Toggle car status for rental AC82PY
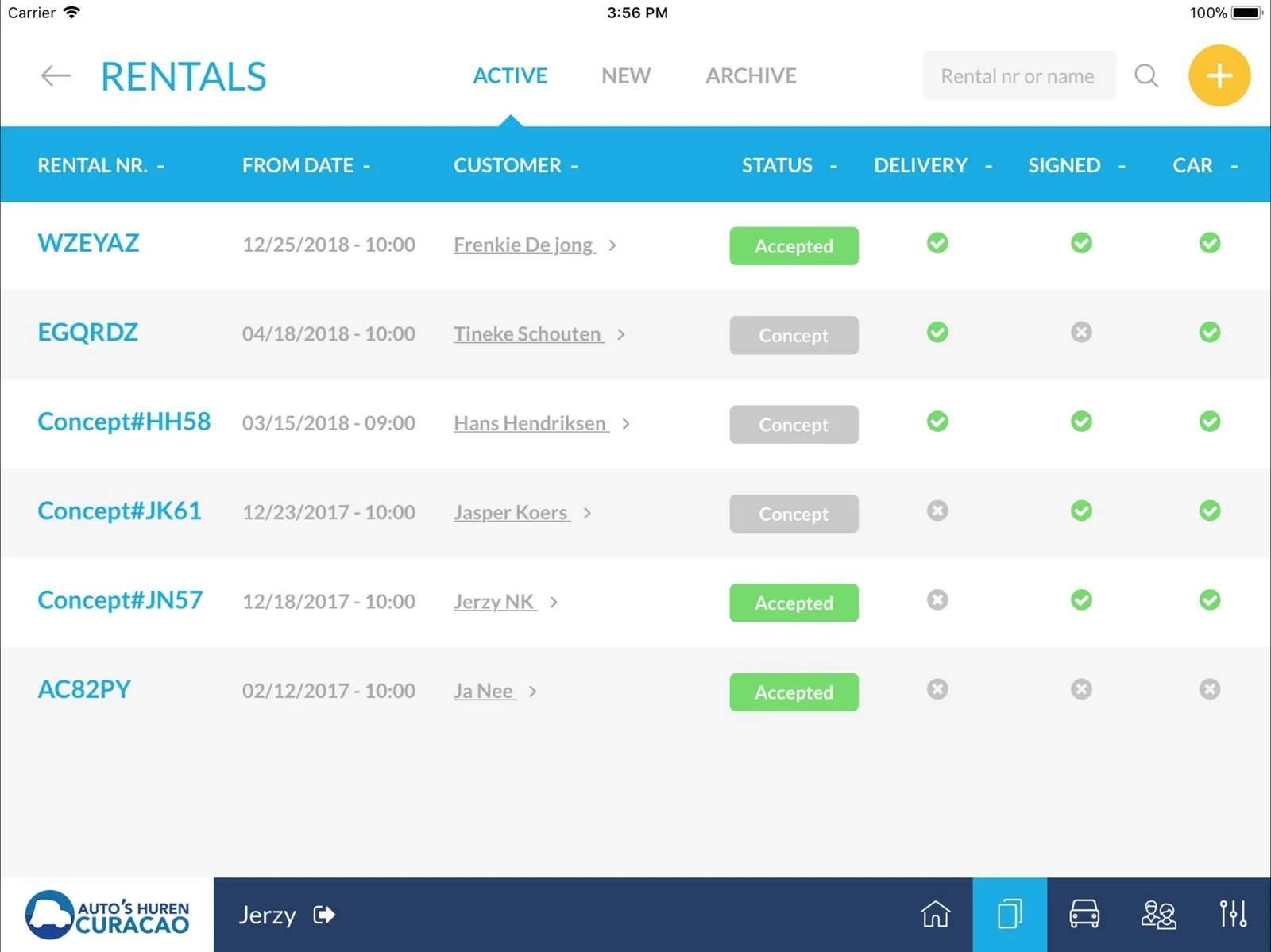Viewport: 1271px width, 952px height. 1209,689
